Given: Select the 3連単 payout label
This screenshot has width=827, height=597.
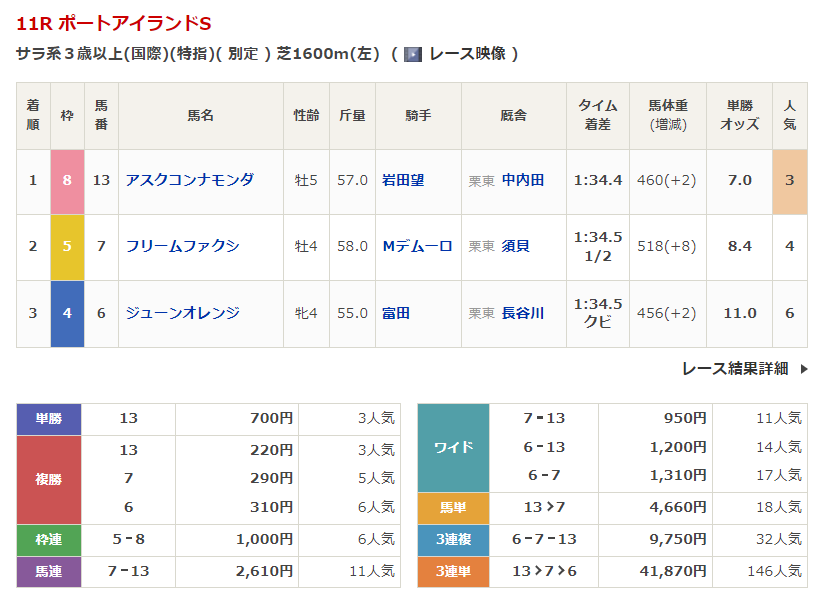Looking at the screenshot, I should click(453, 571).
